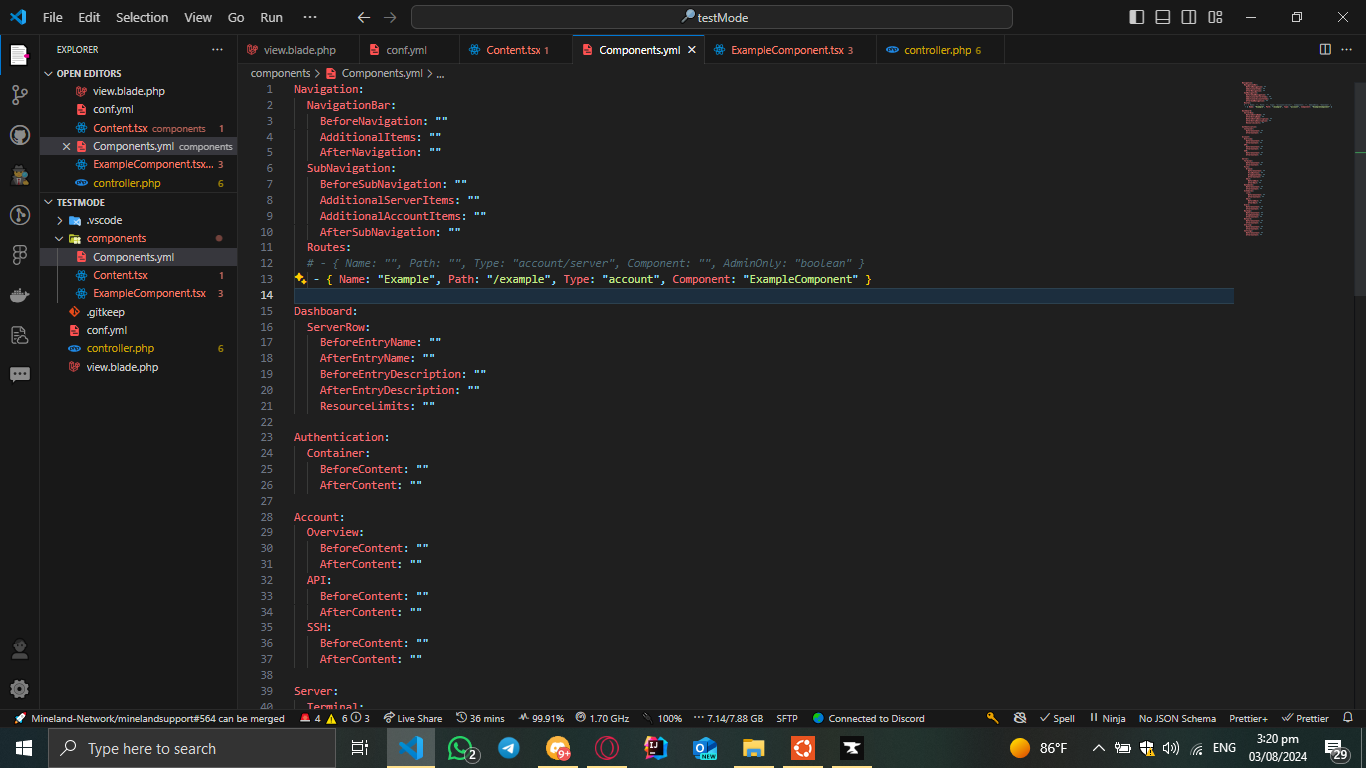Close Components.yml in Open Editors list
The image size is (1366, 768).
67,146
